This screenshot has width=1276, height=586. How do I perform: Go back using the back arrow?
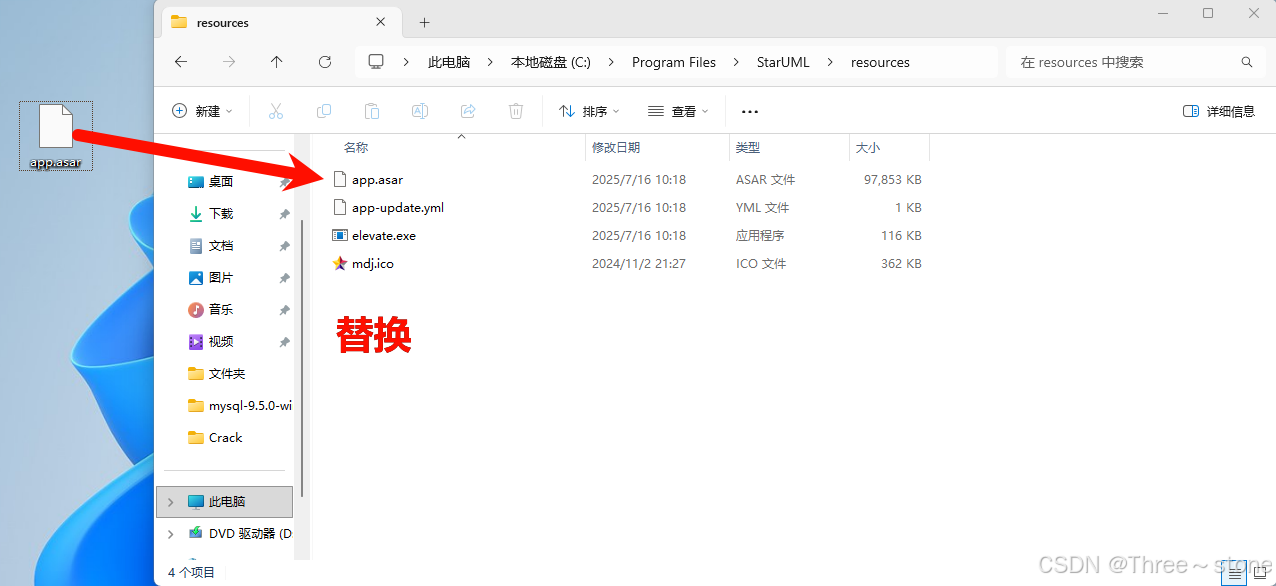click(181, 62)
